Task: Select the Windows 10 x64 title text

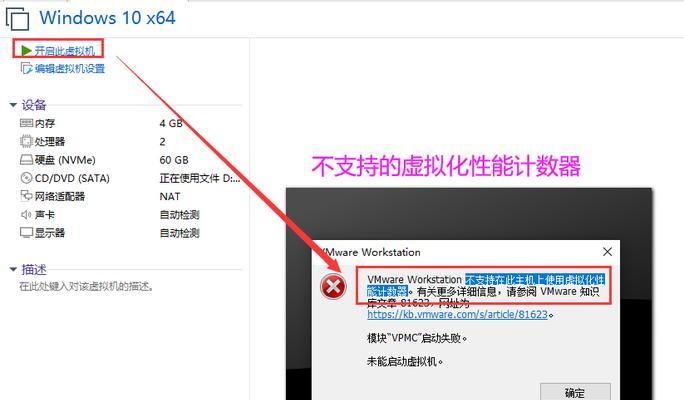Action: pos(107,18)
